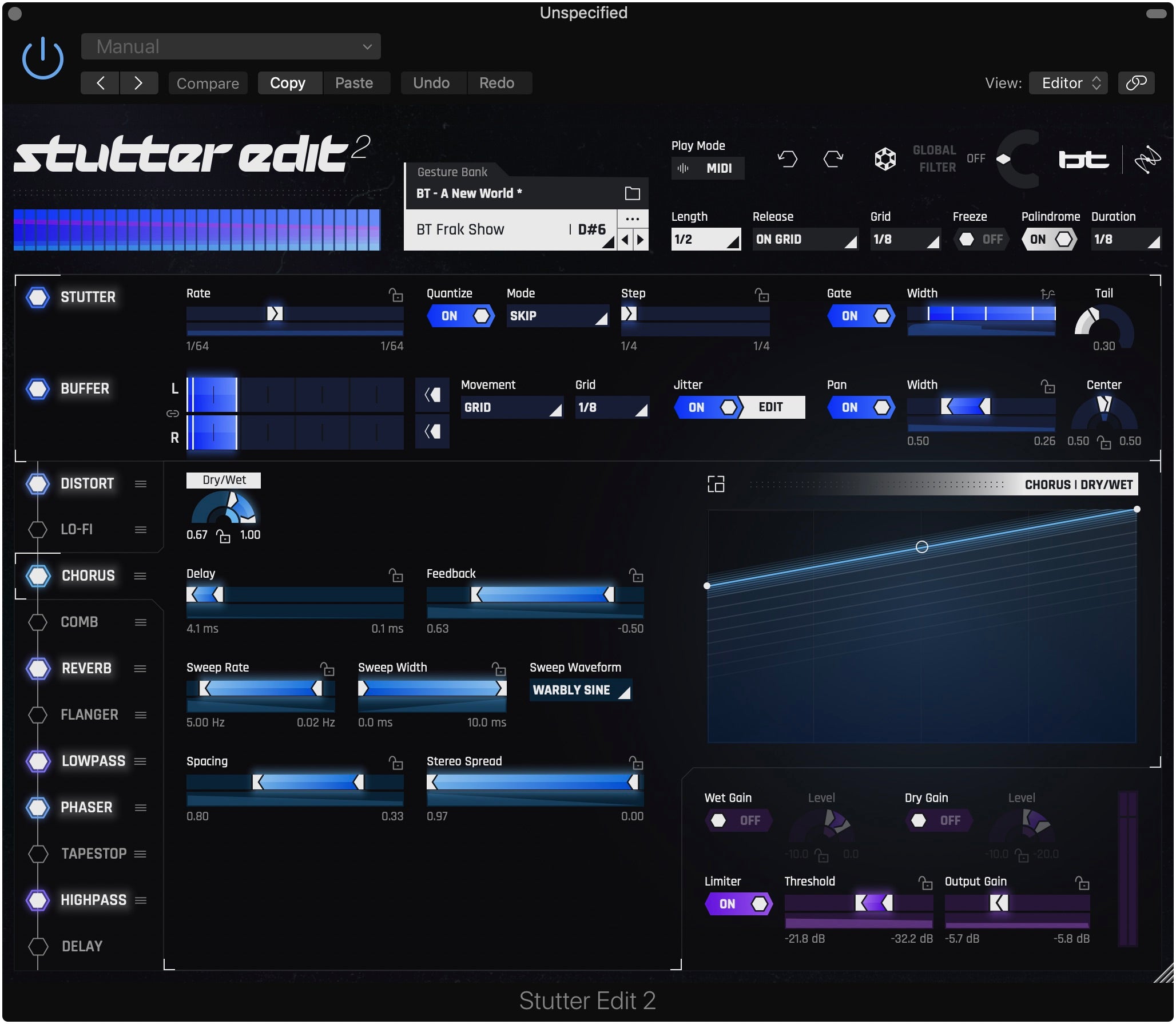
Task: Click the gesture undo arrow icon
Action: 786,158
